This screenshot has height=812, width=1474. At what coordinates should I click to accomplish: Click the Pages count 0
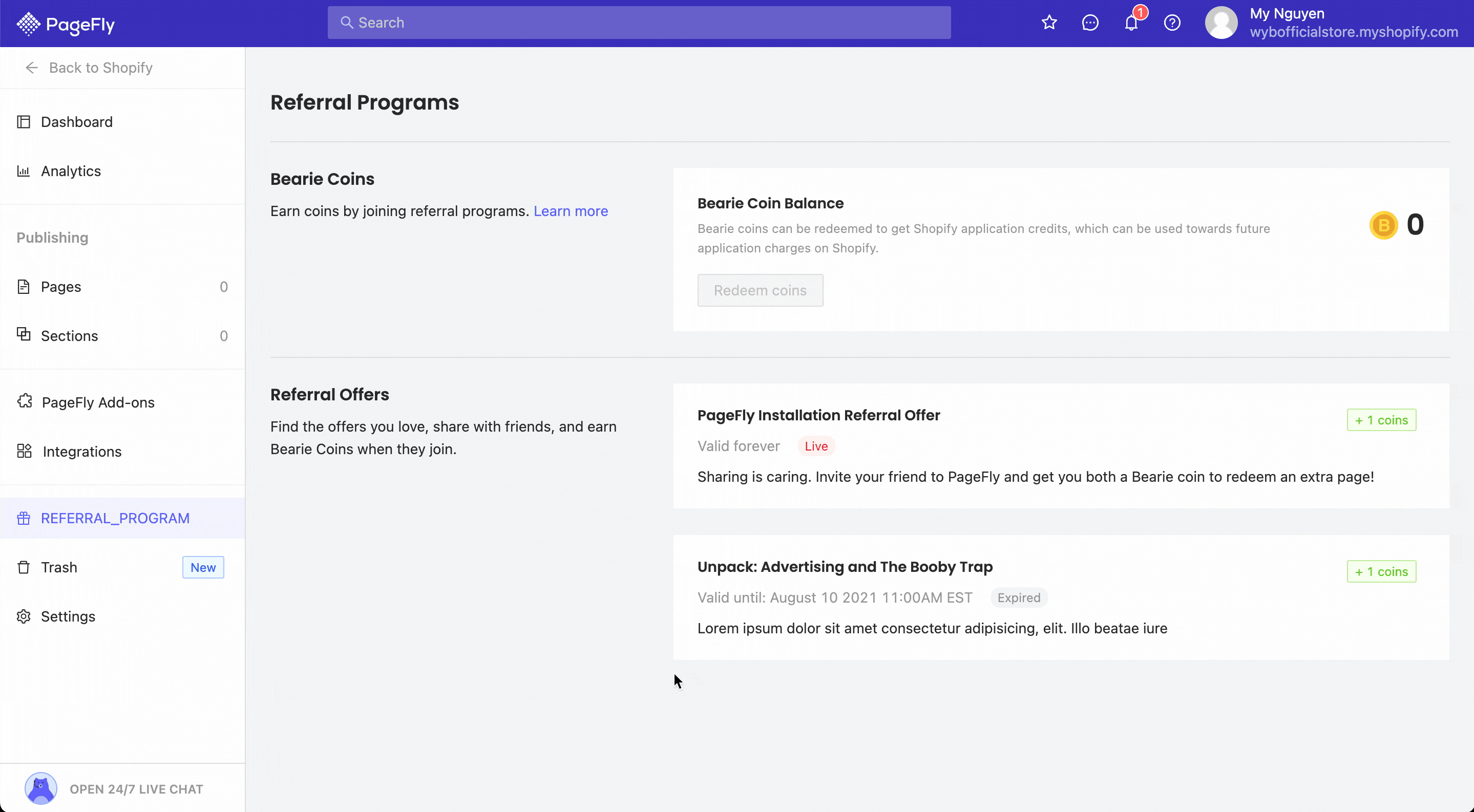pos(224,287)
